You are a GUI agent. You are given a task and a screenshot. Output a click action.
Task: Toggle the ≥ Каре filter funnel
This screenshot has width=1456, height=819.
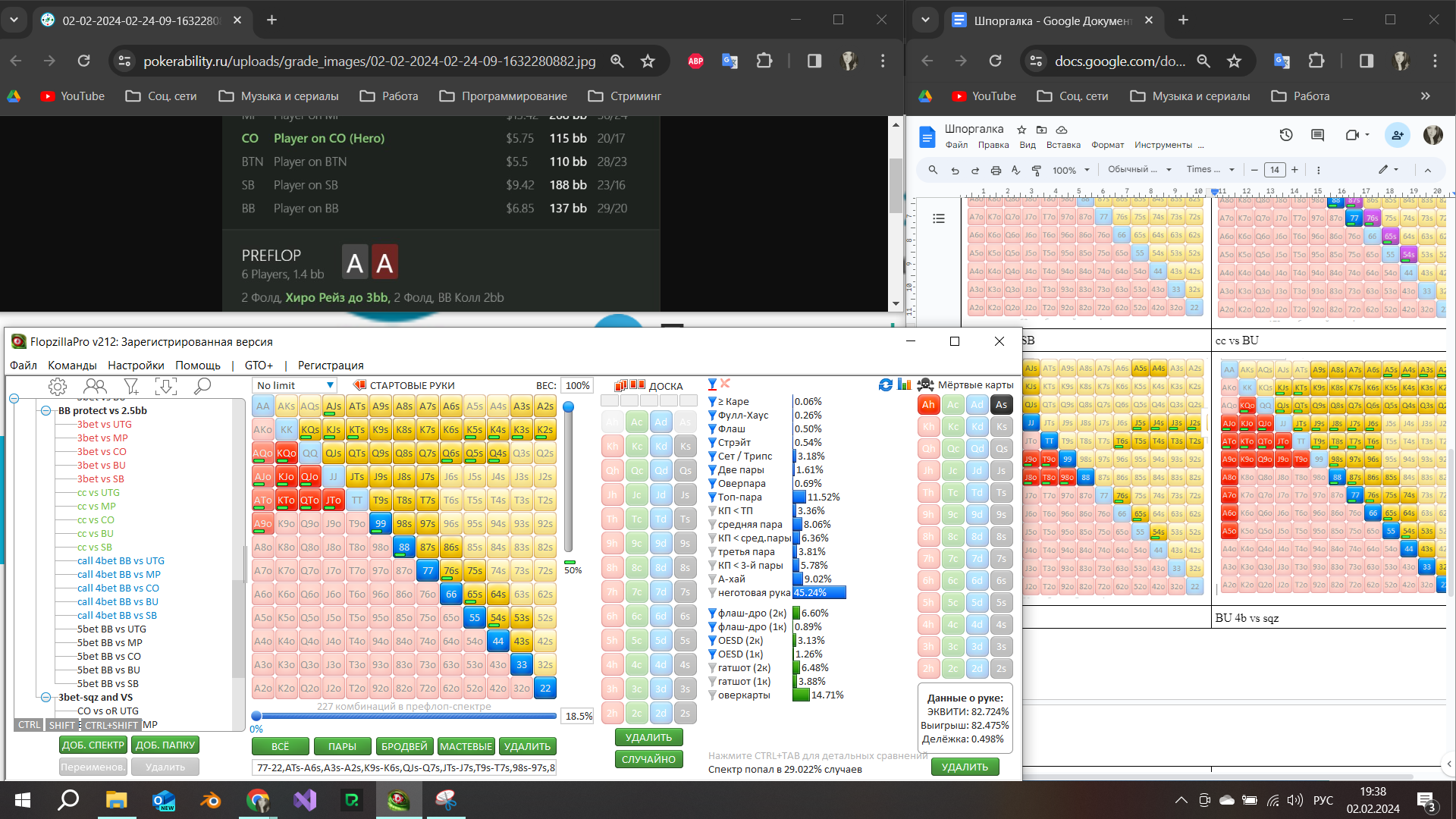pyautogui.click(x=712, y=402)
